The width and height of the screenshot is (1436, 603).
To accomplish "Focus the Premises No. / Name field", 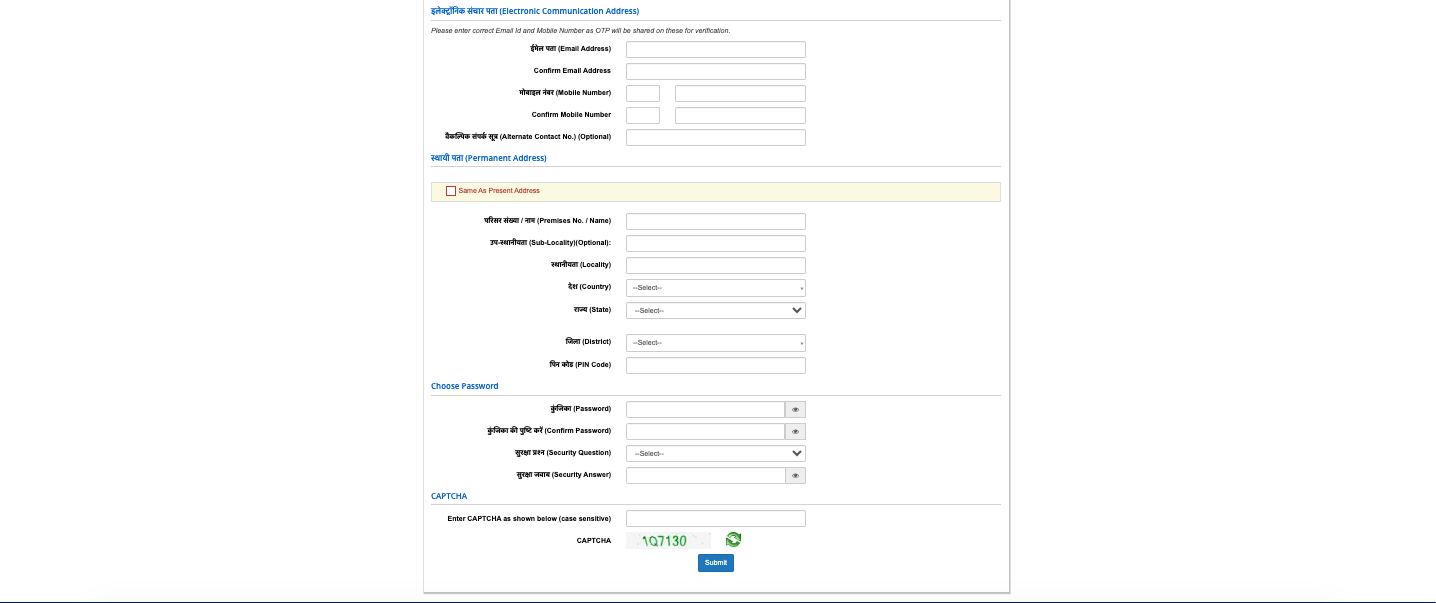I will click(714, 221).
